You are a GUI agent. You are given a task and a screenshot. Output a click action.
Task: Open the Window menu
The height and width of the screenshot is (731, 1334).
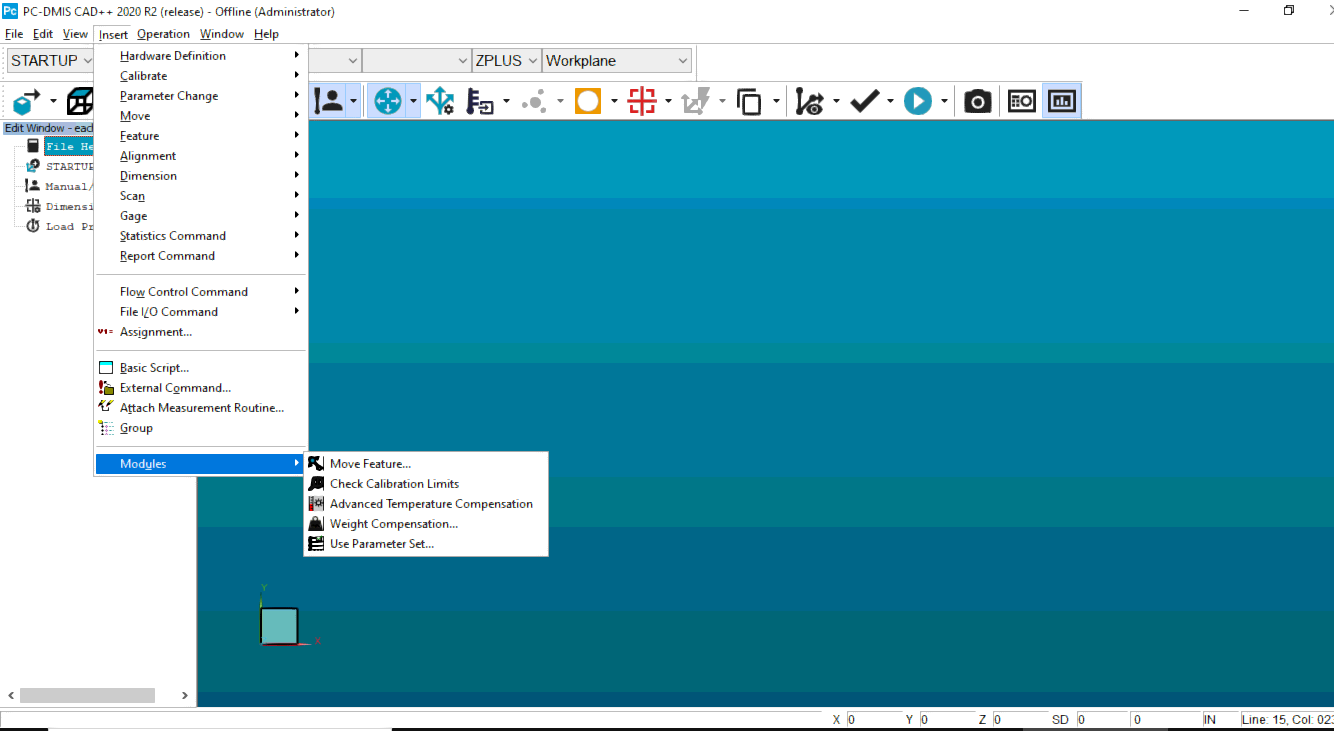coord(221,34)
